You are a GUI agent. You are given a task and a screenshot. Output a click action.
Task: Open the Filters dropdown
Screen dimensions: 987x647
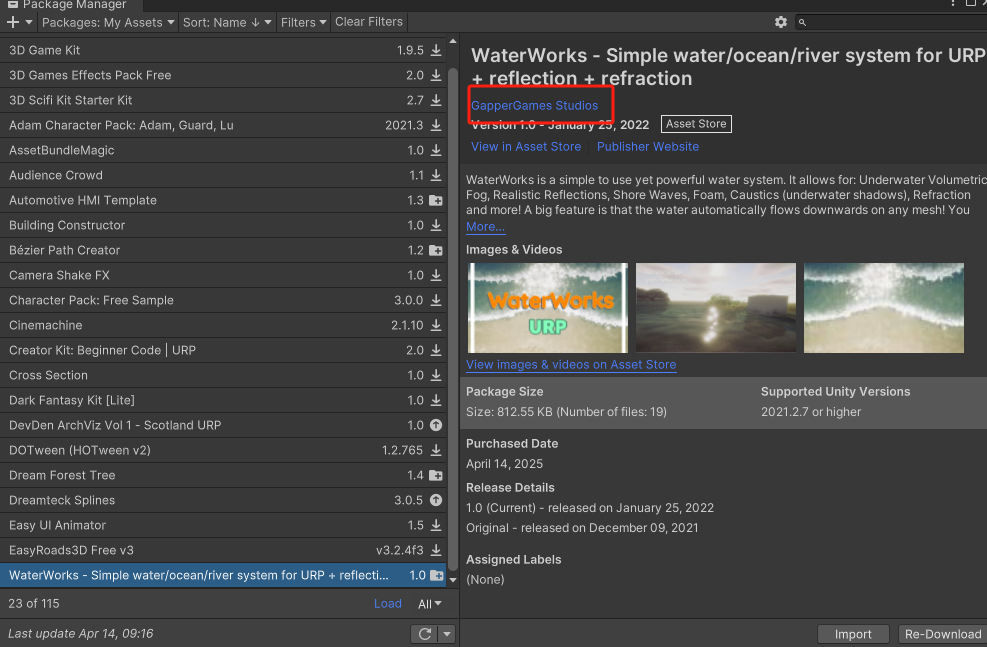coord(303,22)
